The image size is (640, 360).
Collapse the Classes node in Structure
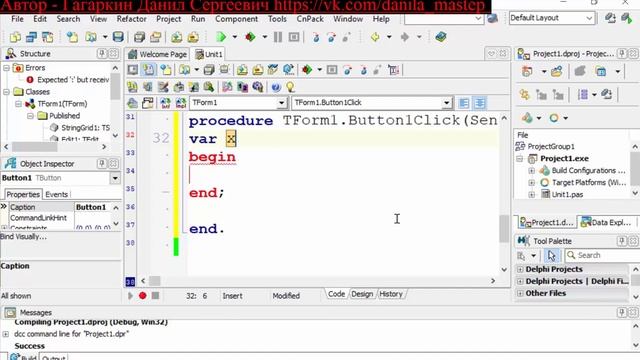(7, 92)
